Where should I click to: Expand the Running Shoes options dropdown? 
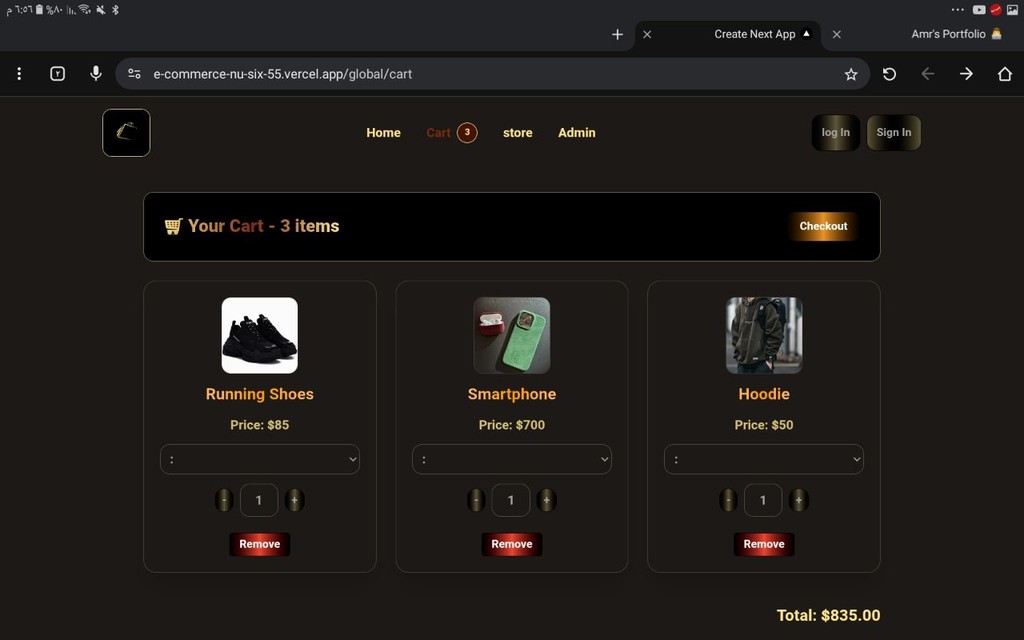click(260, 459)
